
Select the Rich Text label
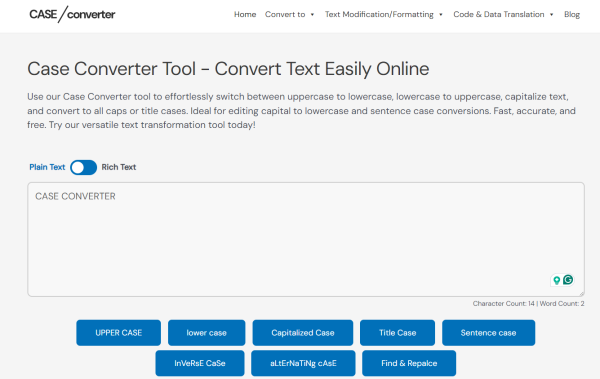pyautogui.click(x=119, y=167)
